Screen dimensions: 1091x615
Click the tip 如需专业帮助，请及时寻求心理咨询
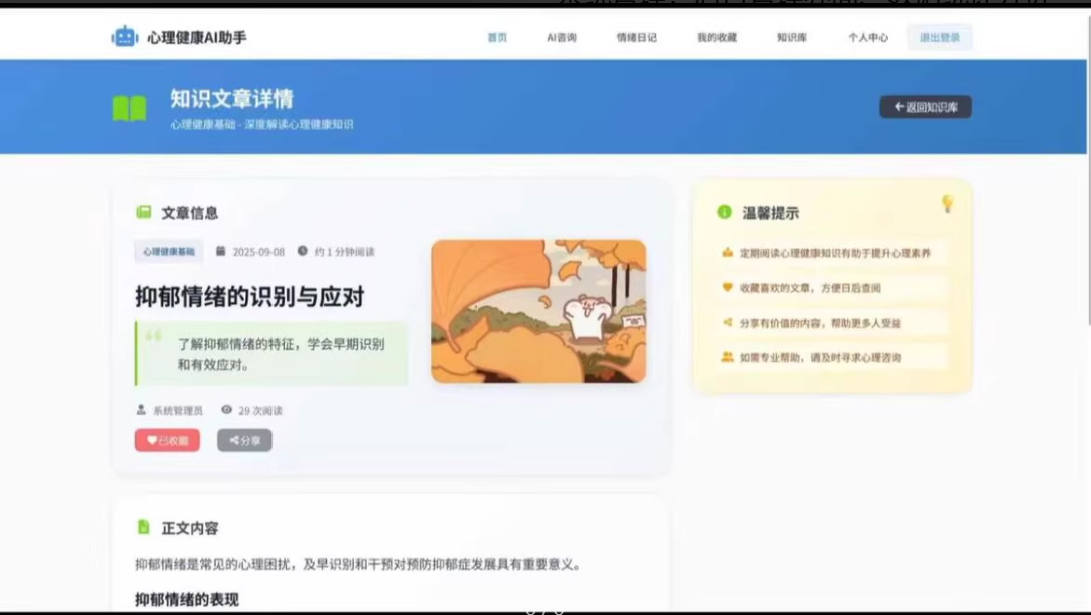point(820,358)
